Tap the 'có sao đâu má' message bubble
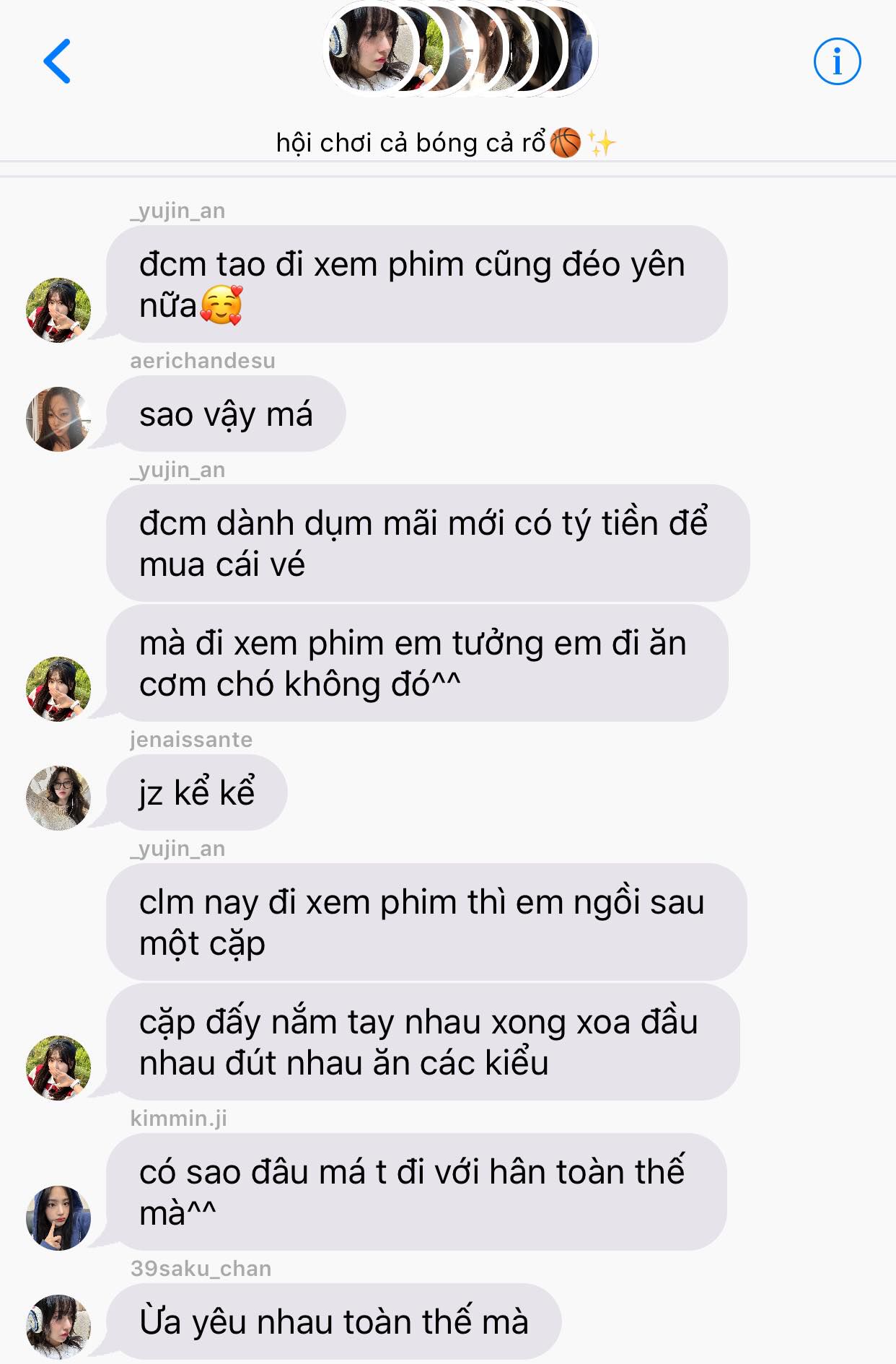 tap(416, 1192)
